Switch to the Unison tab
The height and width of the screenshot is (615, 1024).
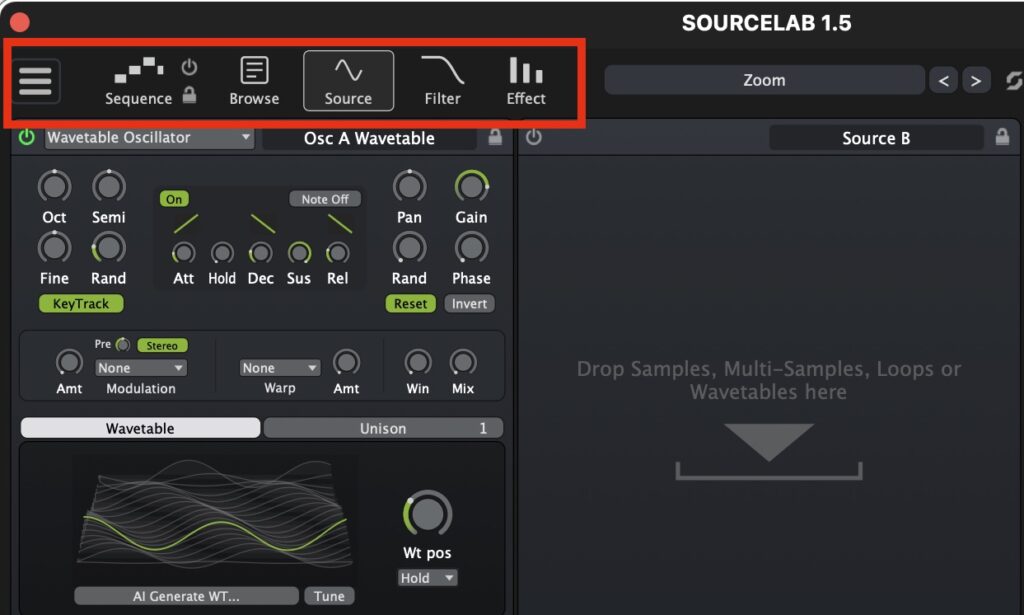(x=383, y=427)
